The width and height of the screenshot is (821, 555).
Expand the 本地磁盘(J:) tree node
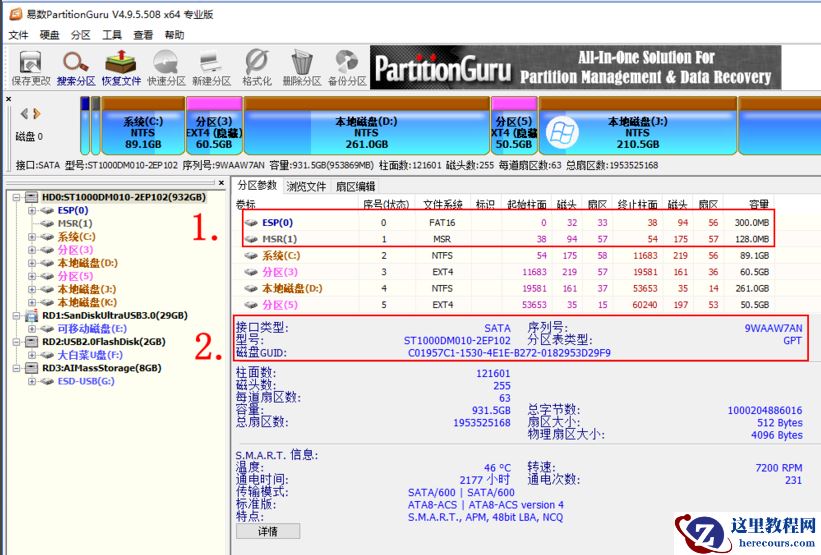pos(32,289)
